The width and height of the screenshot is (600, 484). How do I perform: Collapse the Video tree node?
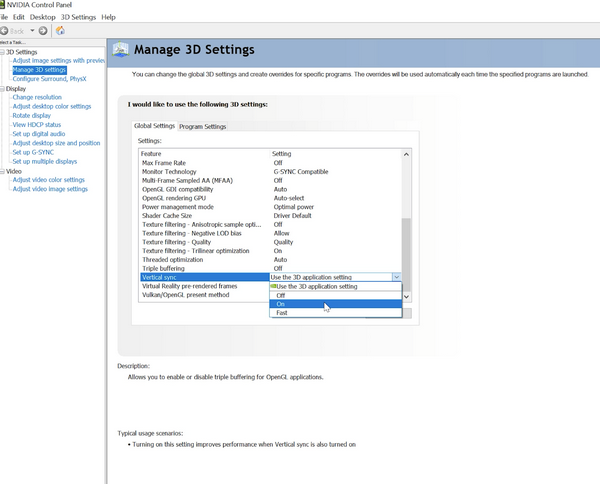(x=3, y=171)
